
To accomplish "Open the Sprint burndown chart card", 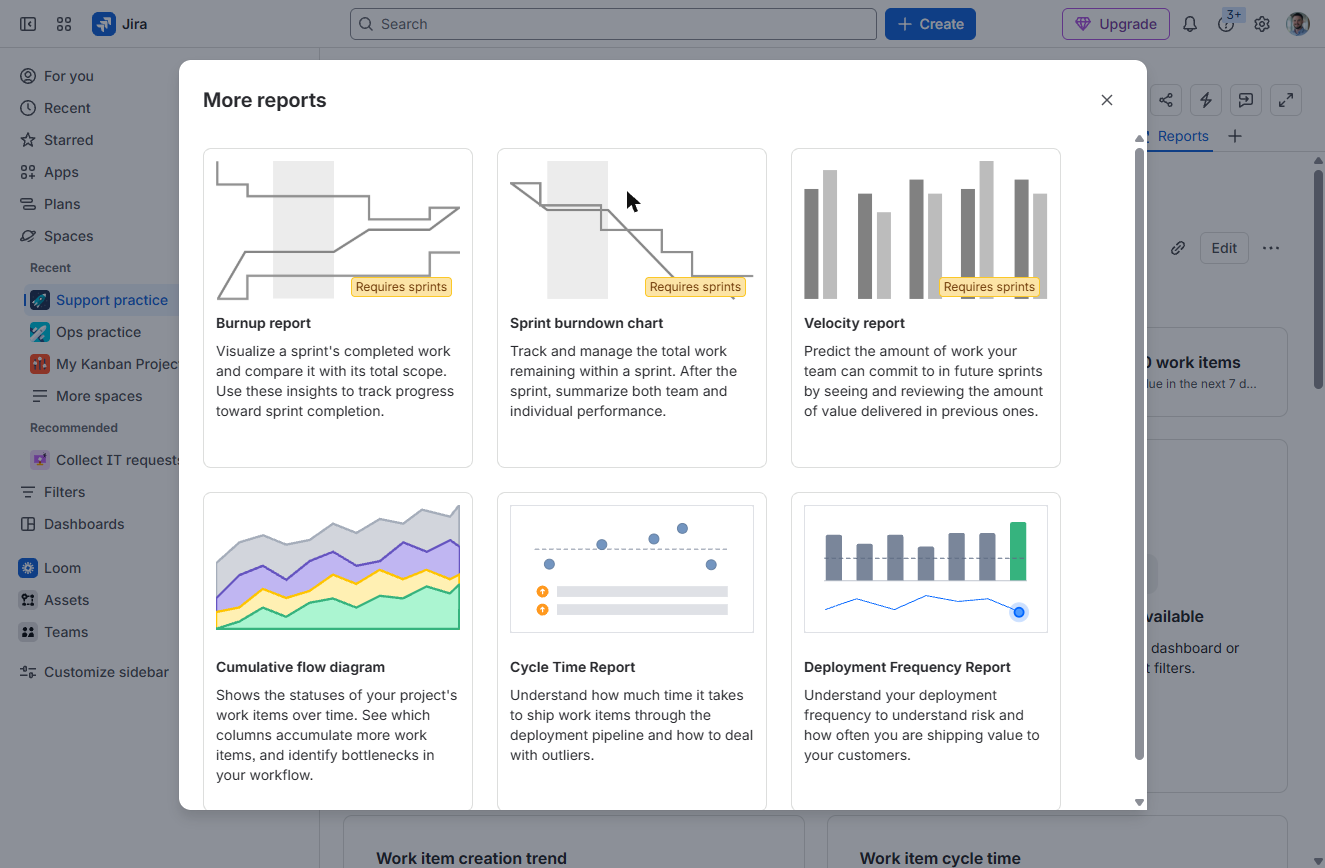I will click(x=632, y=308).
